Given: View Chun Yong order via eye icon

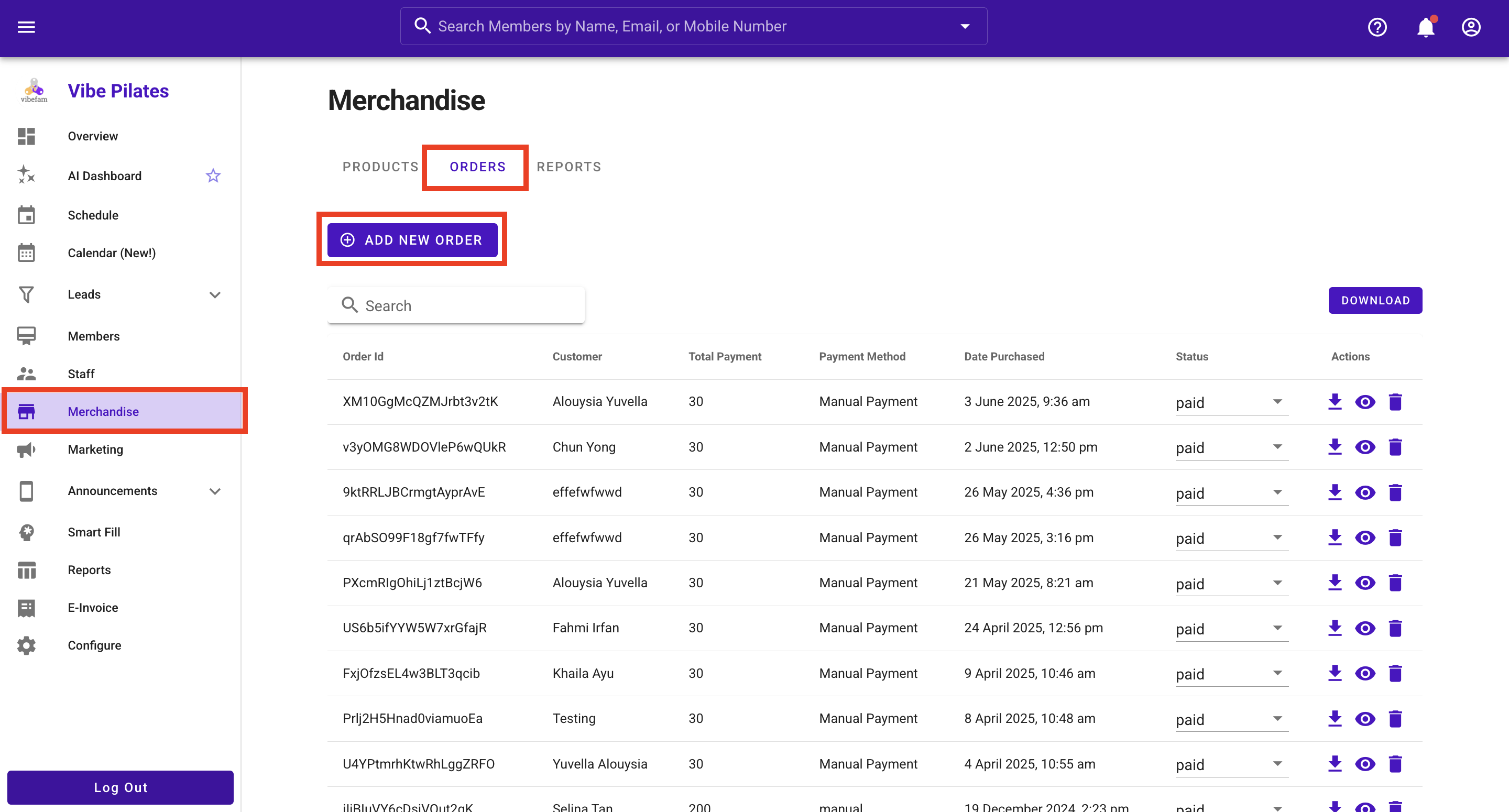Looking at the screenshot, I should (1365, 447).
